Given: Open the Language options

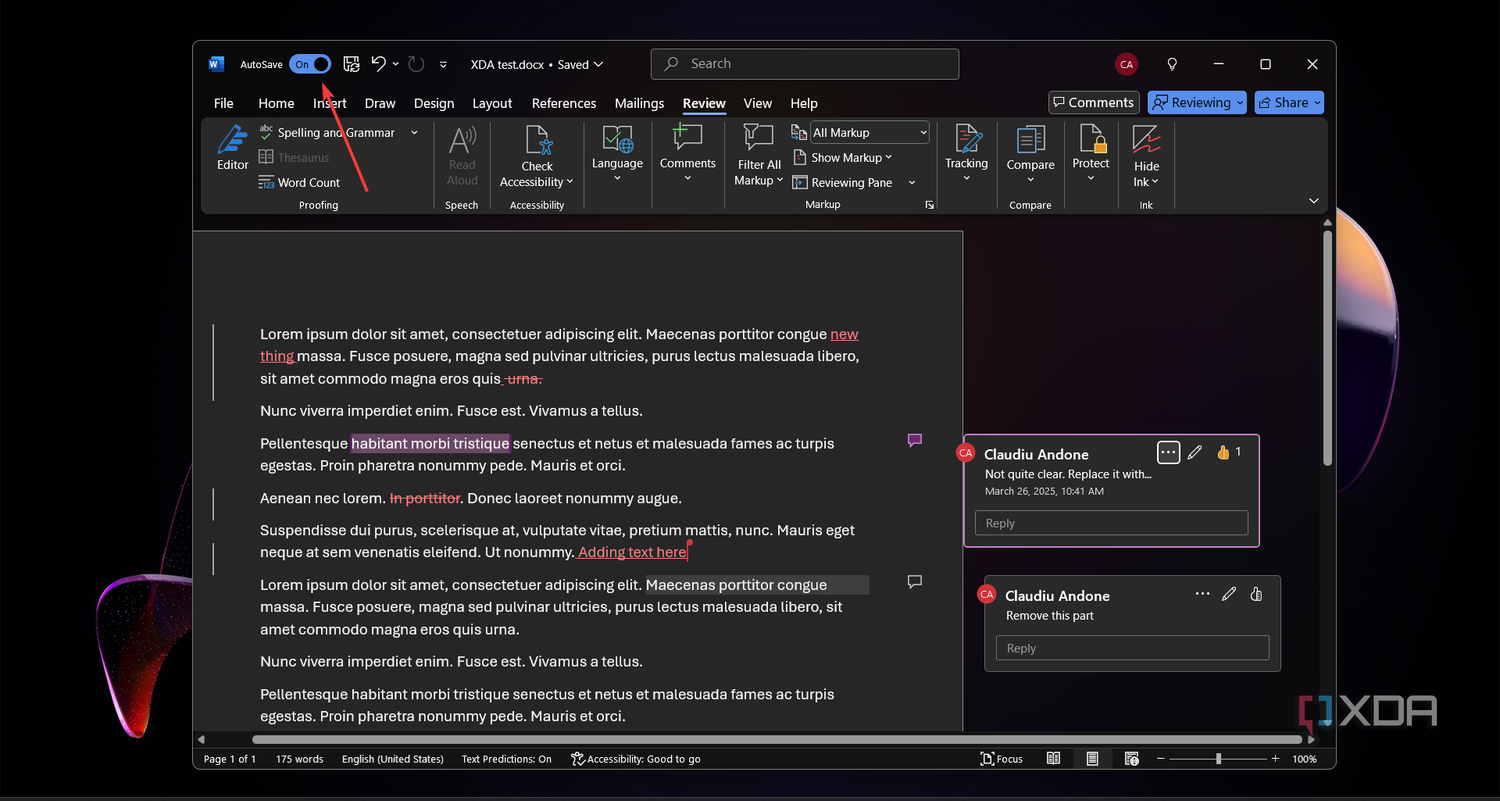Looking at the screenshot, I should [617, 154].
